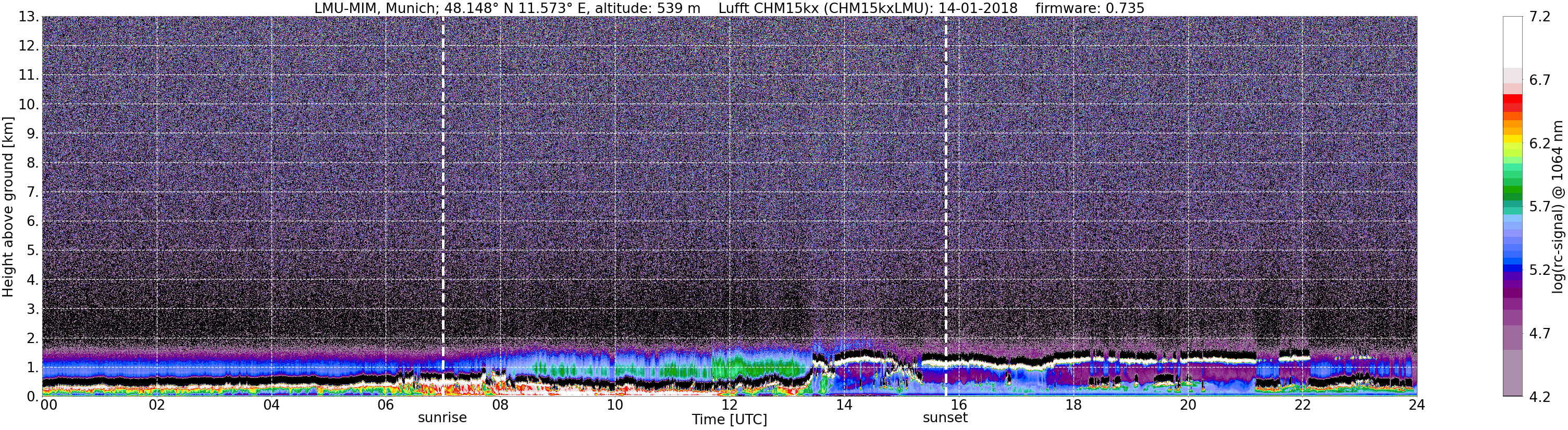Click the y-axis tick label '8.'
The image size is (1568, 430).
[33, 163]
